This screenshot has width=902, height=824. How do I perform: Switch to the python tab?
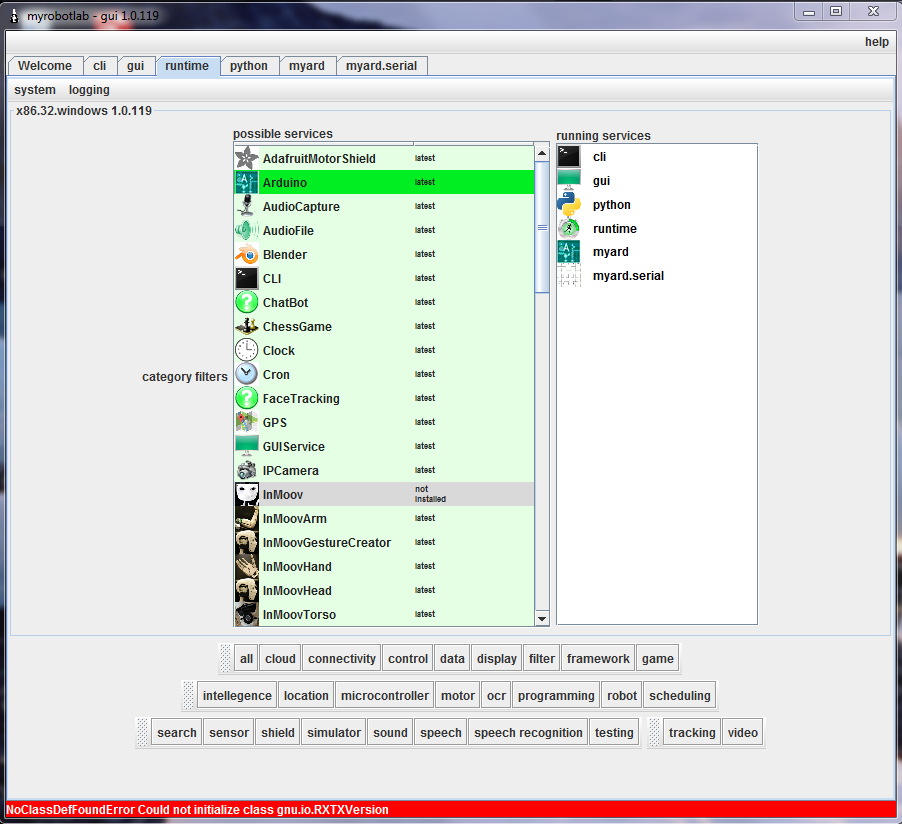coord(249,66)
